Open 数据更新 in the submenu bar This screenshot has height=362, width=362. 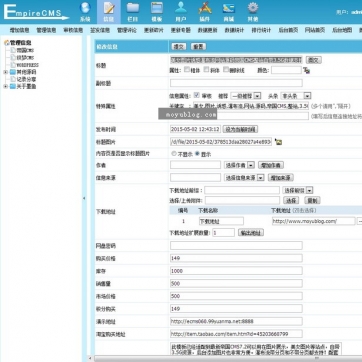207,30
